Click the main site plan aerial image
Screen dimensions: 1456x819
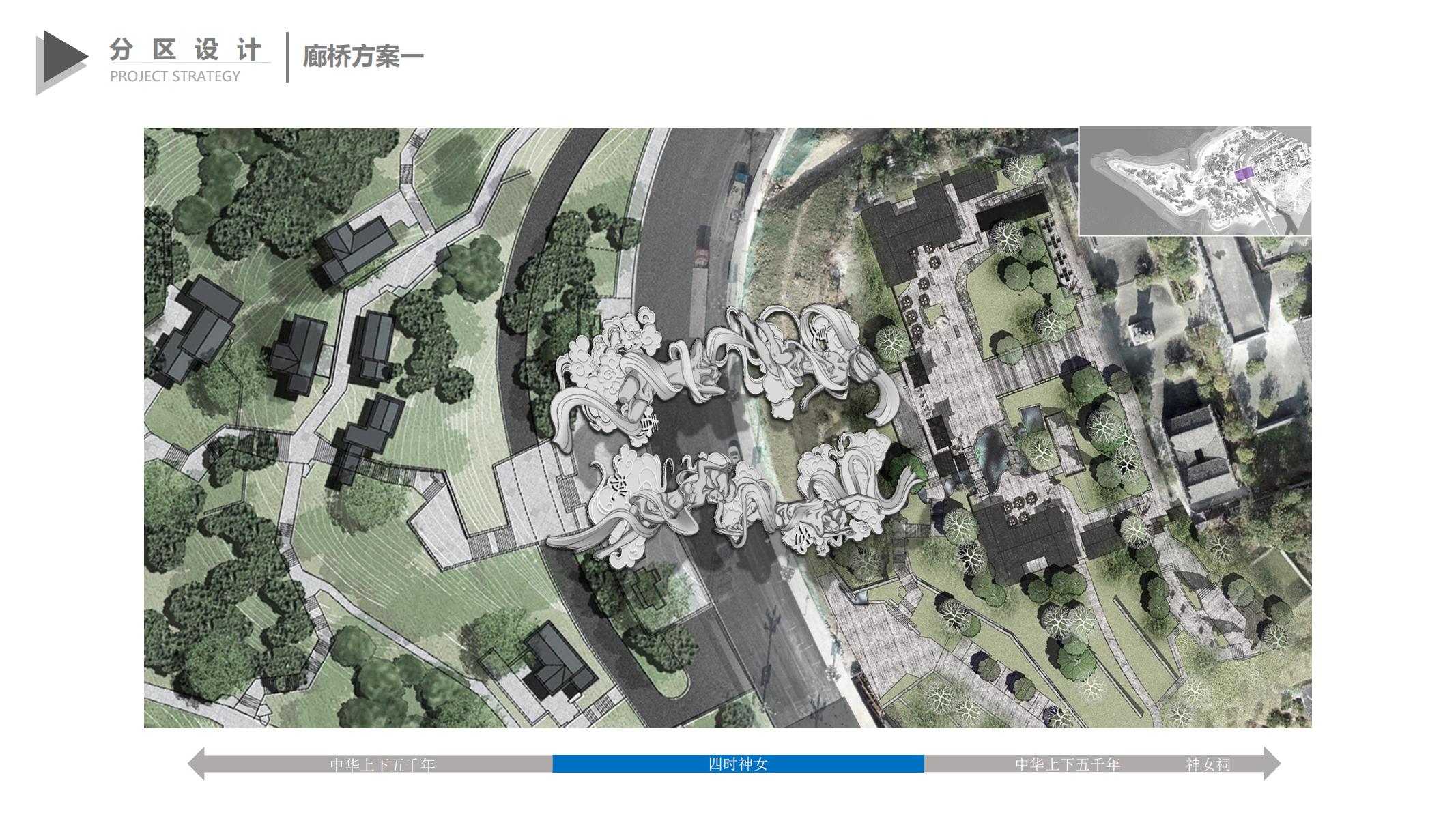coord(727,427)
